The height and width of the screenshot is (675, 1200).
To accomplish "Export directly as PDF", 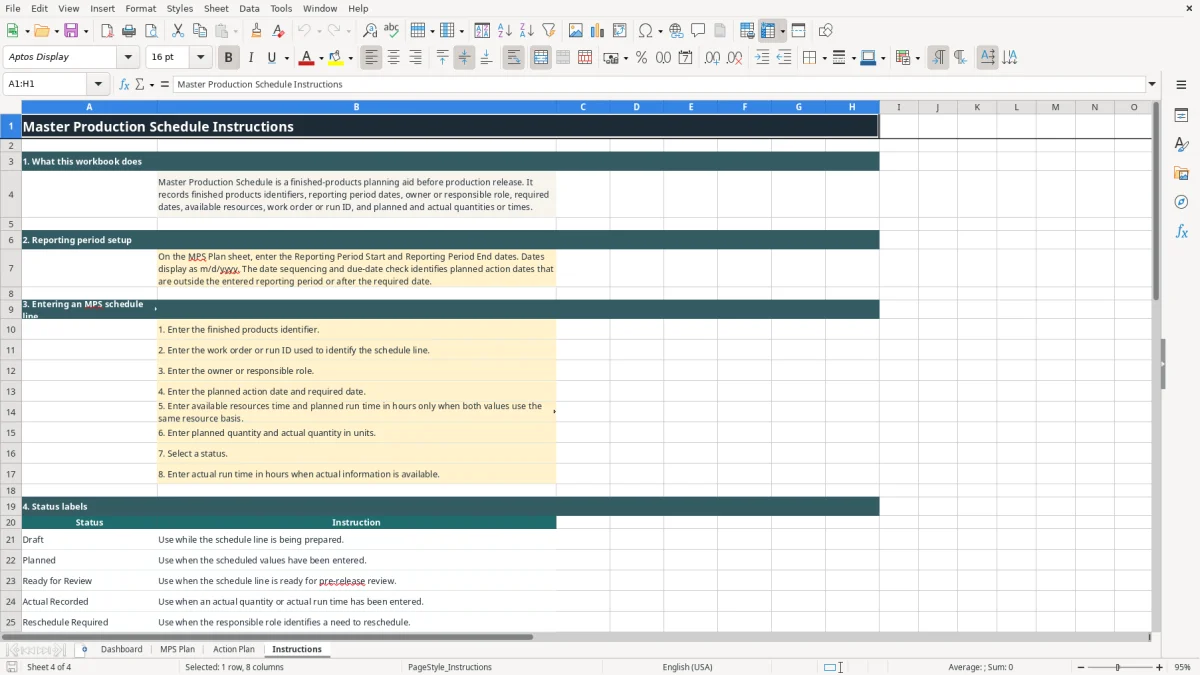I will (107, 31).
